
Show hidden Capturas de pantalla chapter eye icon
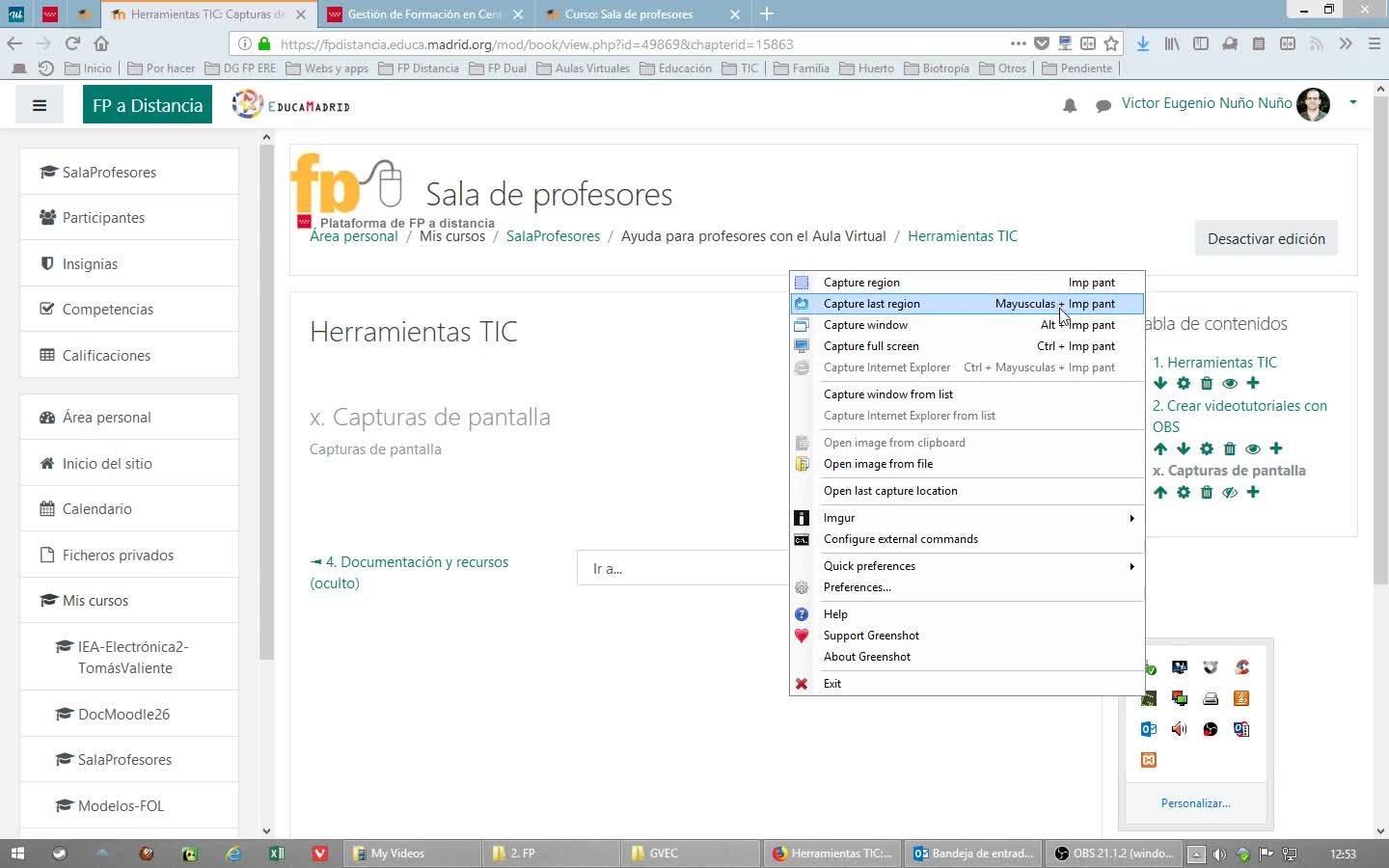1230,492
